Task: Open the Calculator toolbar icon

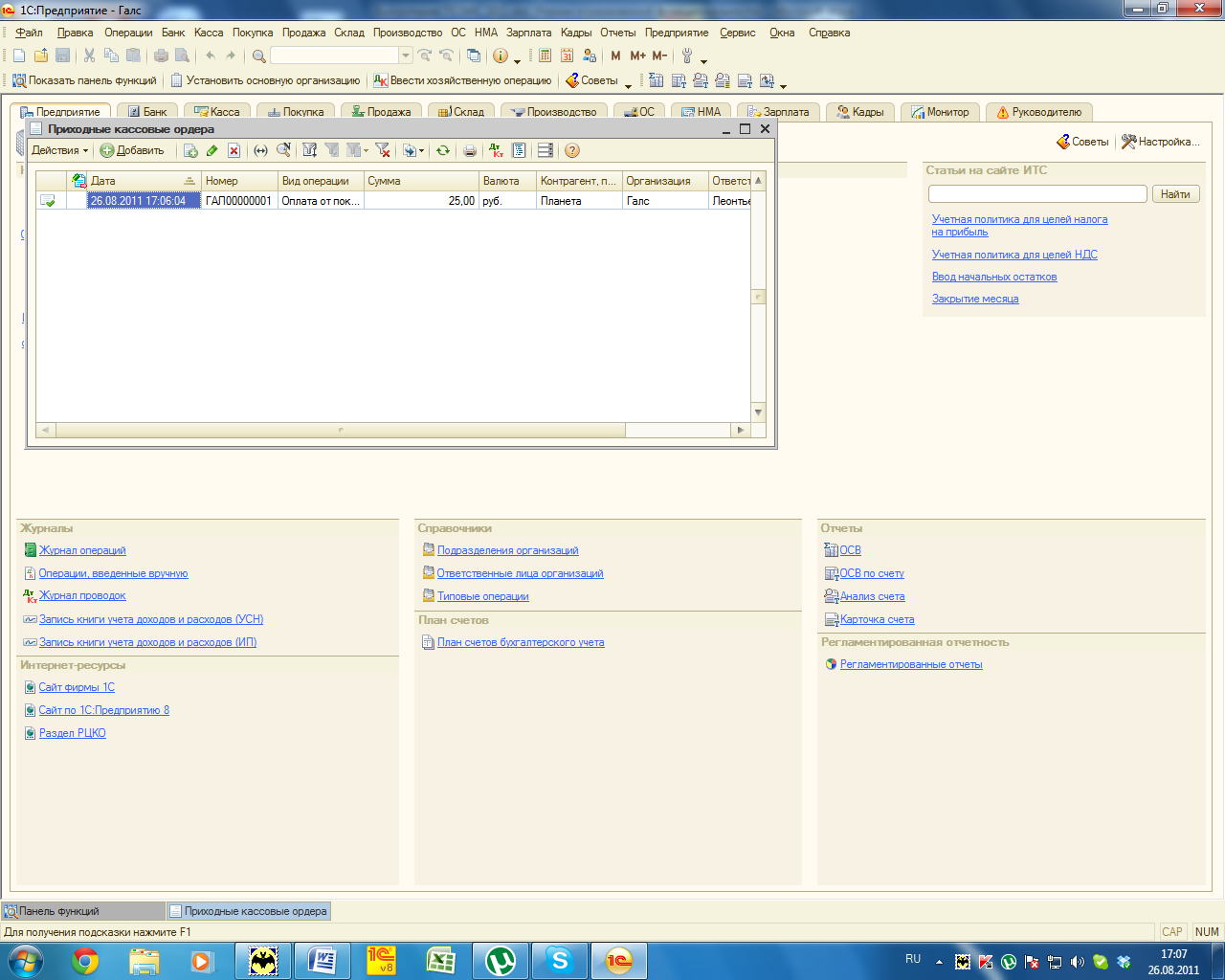Action: click(545, 56)
